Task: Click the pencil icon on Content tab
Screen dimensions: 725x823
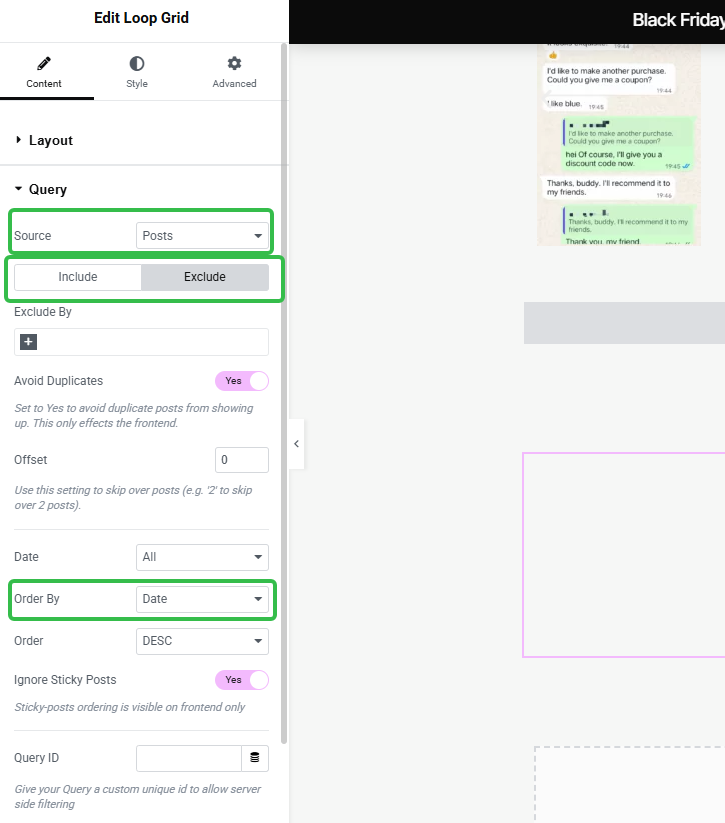Action: pos(44,64)
